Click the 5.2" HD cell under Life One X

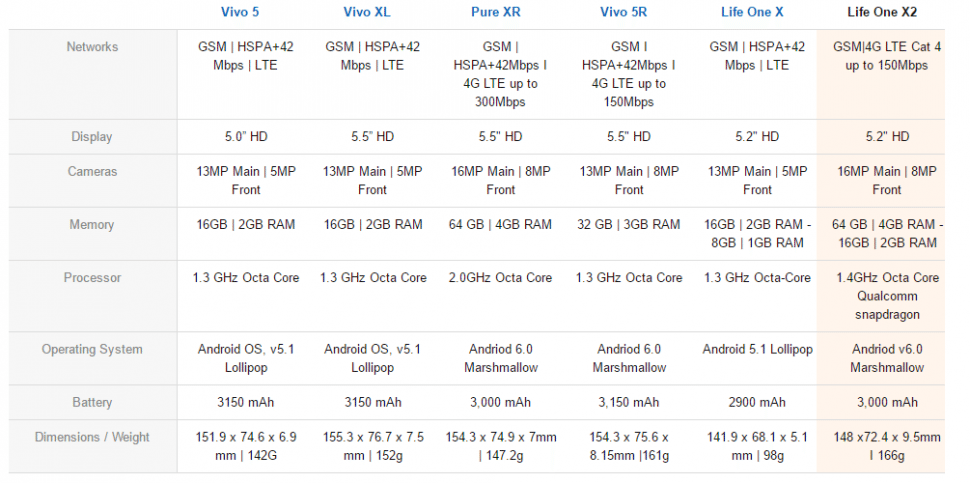[x=757, y=137]
